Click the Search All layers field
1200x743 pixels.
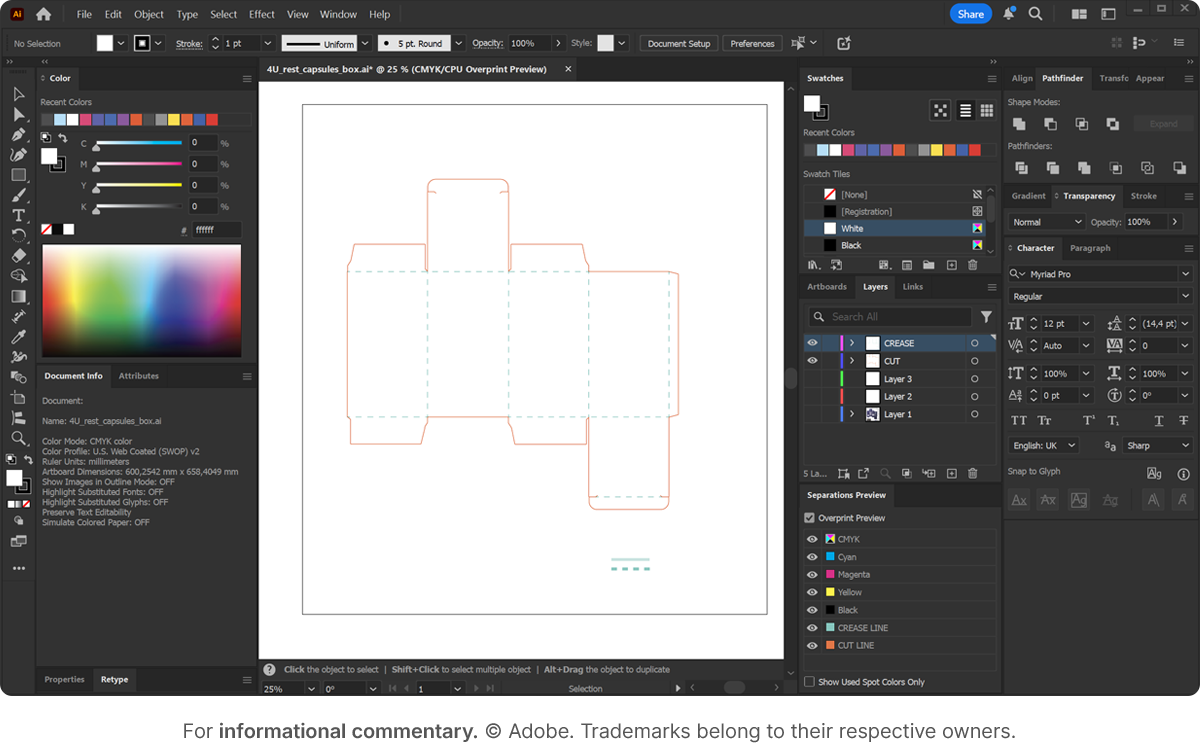click(890, 317)
